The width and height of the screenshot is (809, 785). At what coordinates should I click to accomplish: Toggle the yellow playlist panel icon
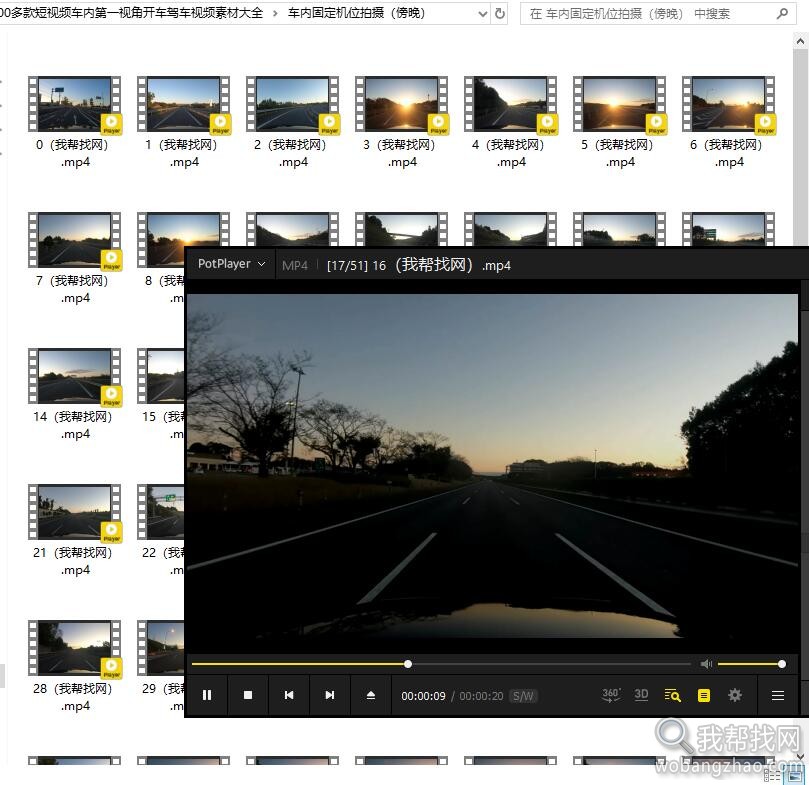tap(704, 695)
